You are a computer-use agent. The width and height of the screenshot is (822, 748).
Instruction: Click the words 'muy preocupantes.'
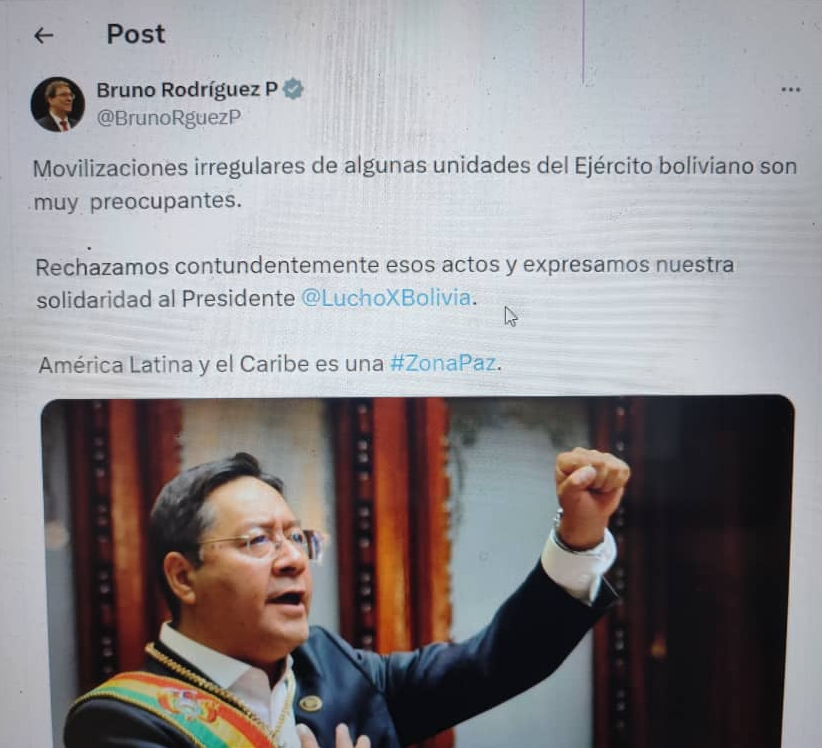pos(137,201)
